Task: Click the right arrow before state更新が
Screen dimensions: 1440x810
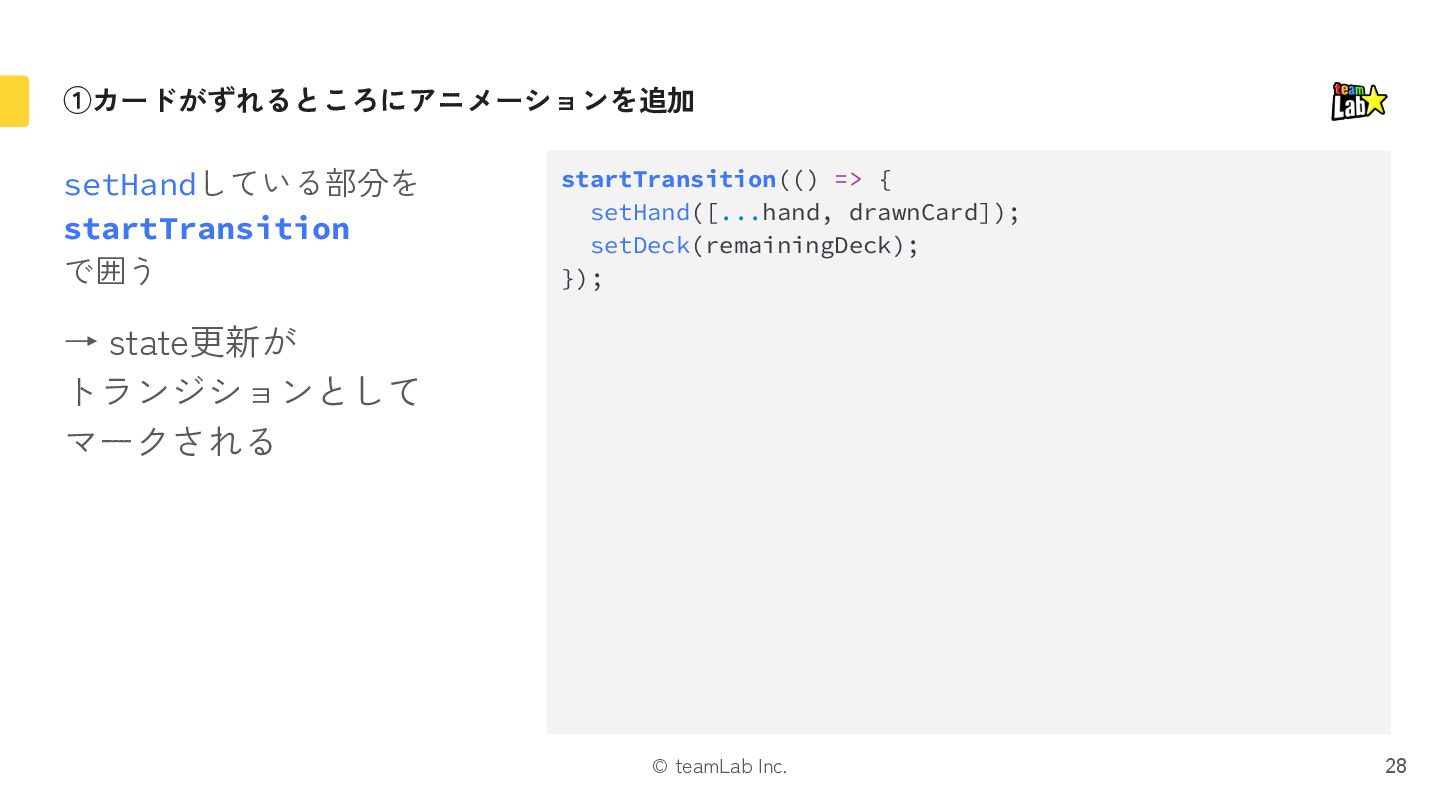Action: point(80,343)
